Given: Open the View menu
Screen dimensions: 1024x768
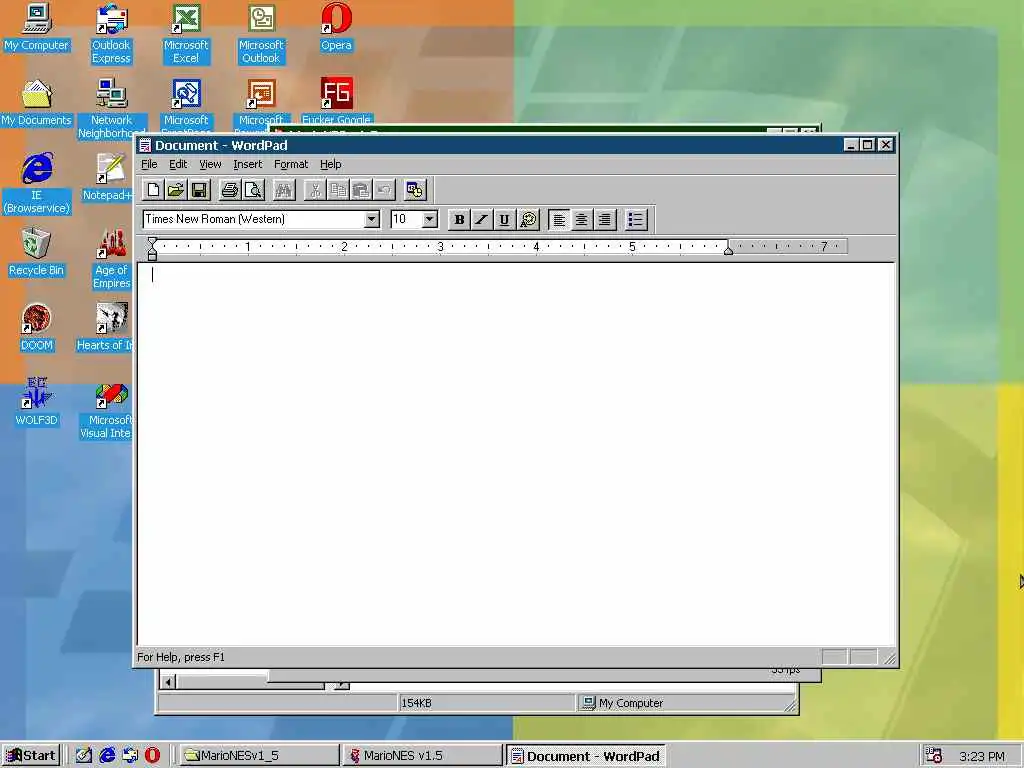Looking at the screenshot, I should (x=210, y=165).
